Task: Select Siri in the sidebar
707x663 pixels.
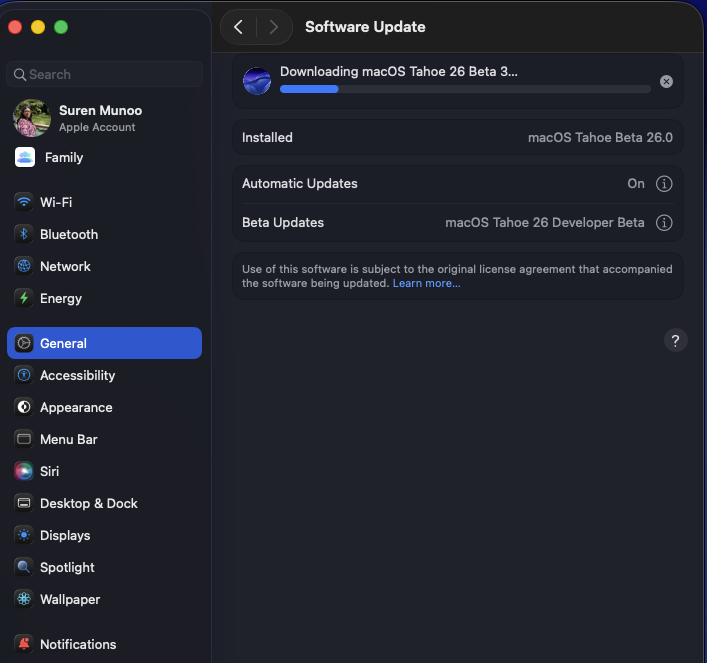Action: pos(105,471)
